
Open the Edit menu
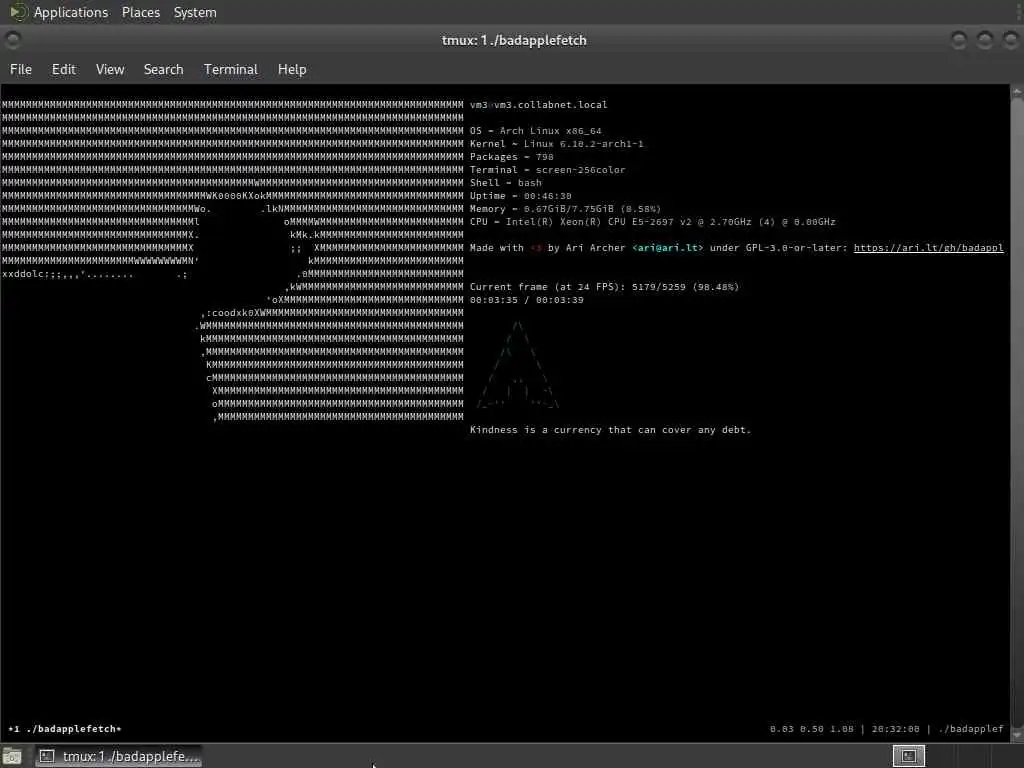pos(63,69)
